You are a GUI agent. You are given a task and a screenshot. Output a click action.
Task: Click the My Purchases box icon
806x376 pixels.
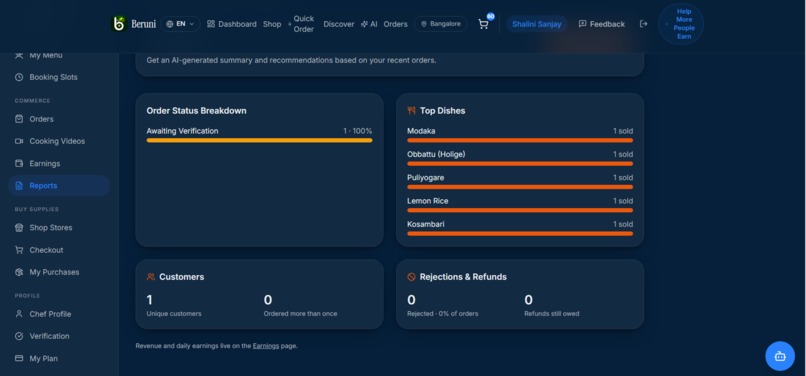pyautogui.click(x=19, y=272)
